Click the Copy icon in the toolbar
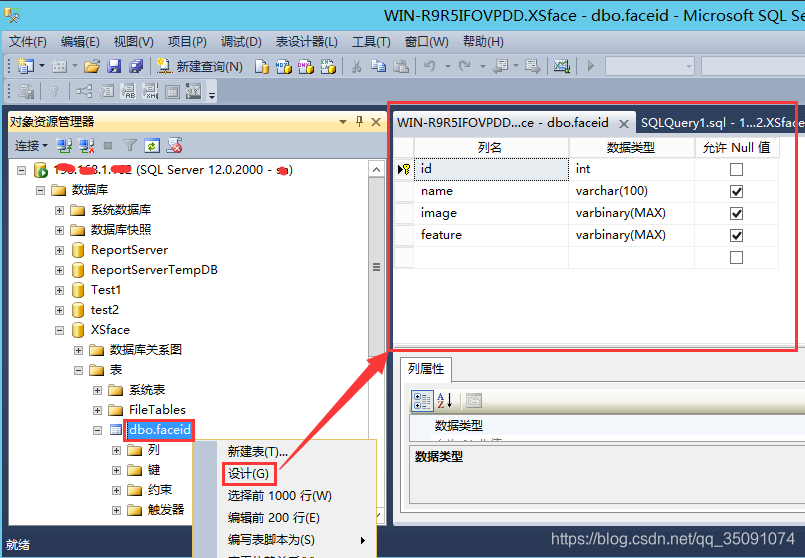The height and width of the screenshot is (558, 805). click(x=378, y=66)
